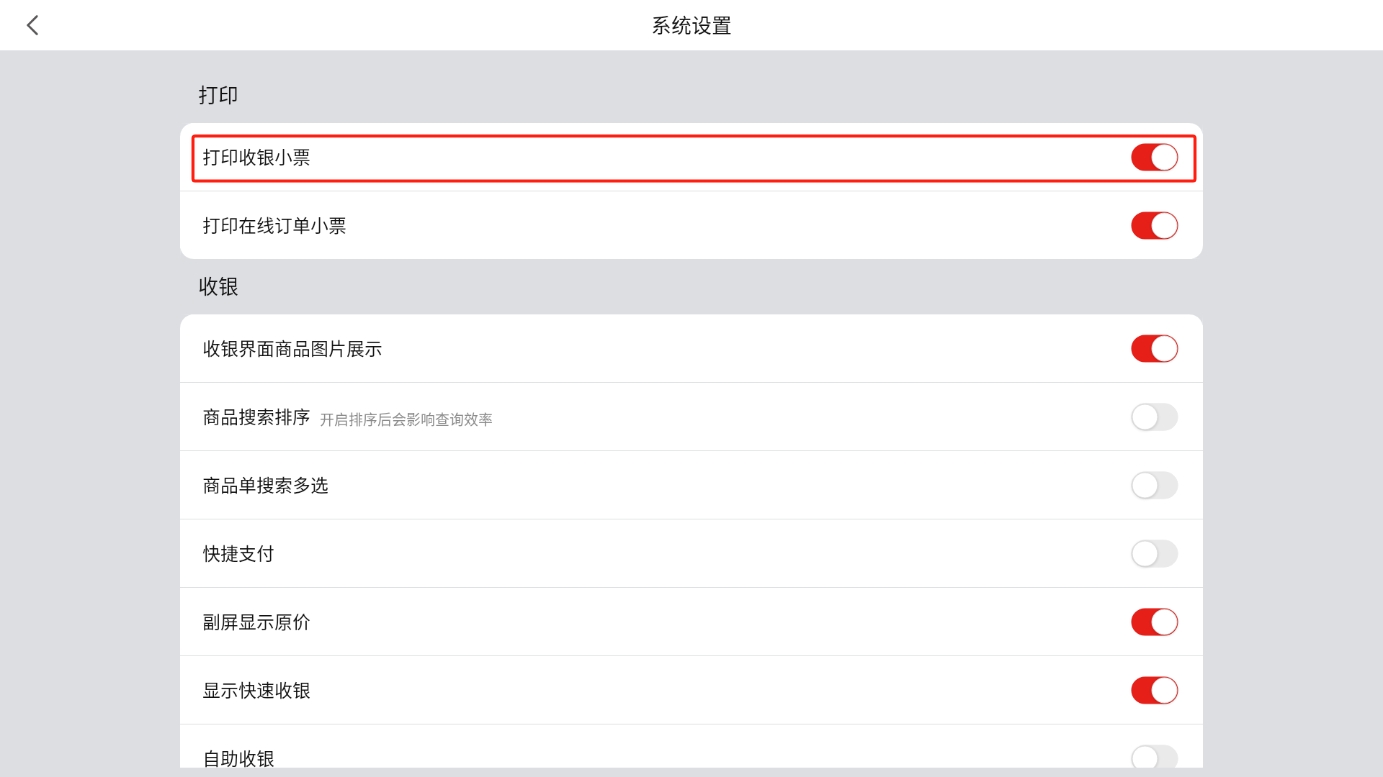This screenshot has height=777, width=1383.
Task: Enable the 自助收银 switch
Action: point(1154,757)
